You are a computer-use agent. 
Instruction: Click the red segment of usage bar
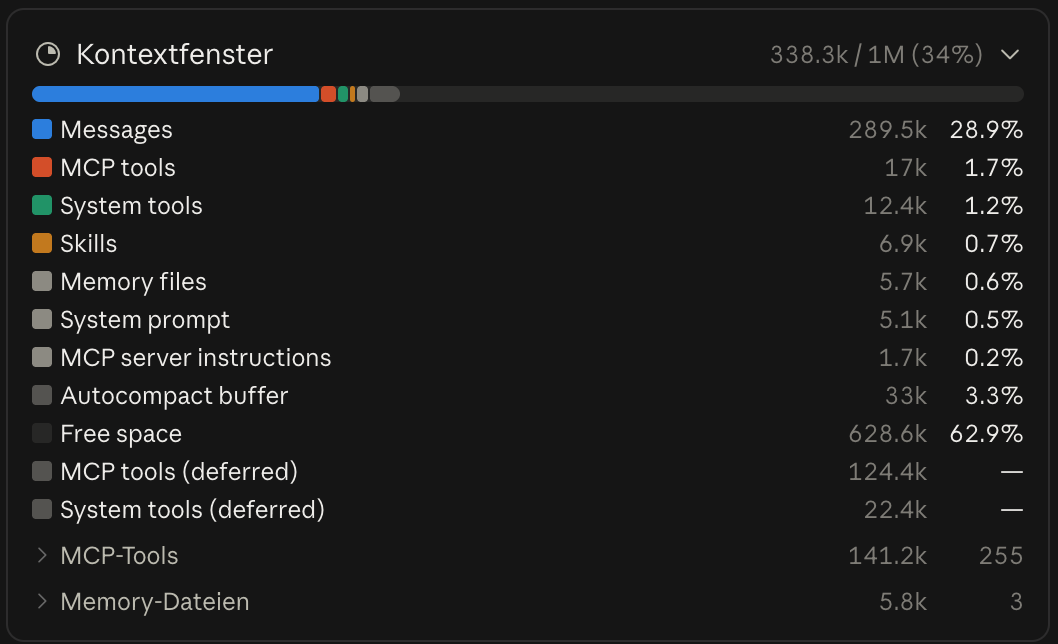click(x=329, y=94)
